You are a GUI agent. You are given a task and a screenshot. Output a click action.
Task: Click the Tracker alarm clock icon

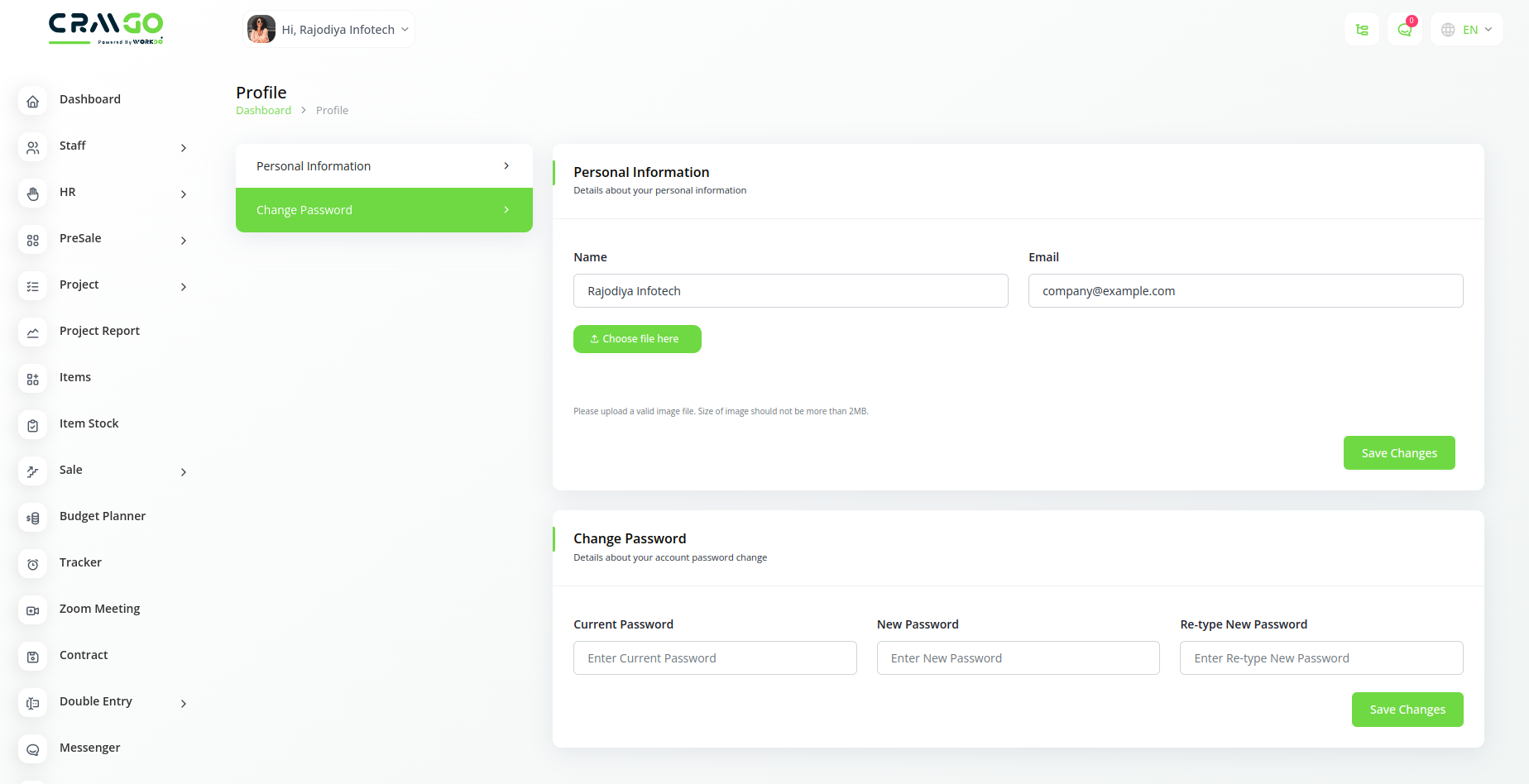[33, 564]
